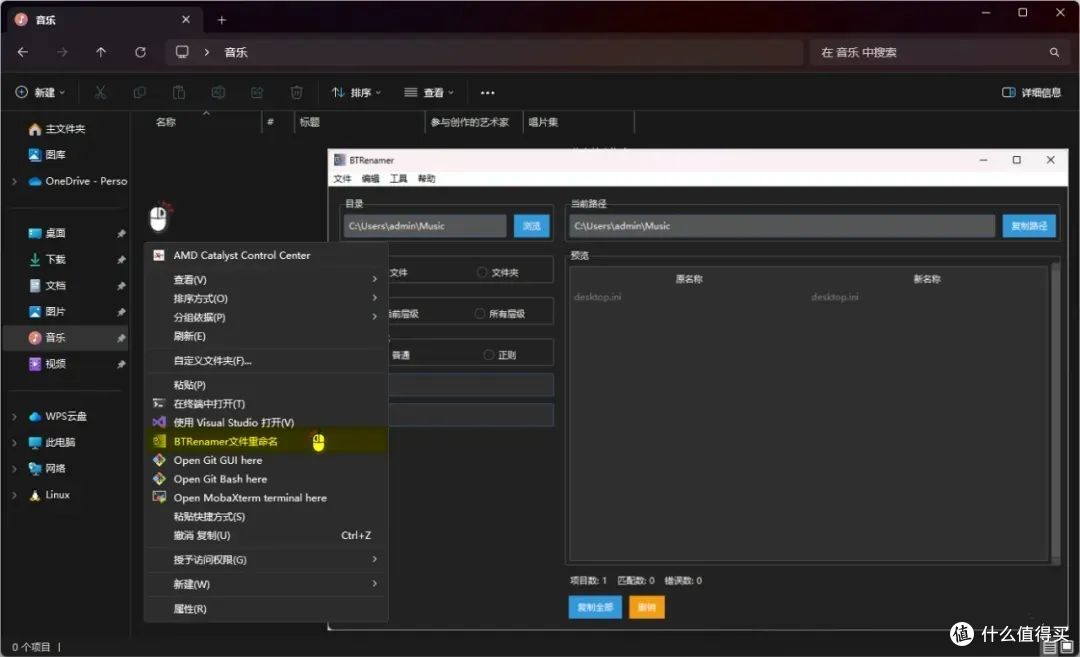Image resolution: width=1080 pixels, height=657 pixels.
Task: Click the cut scissors icon in Explorer
Action: click(x=100, y=92)
